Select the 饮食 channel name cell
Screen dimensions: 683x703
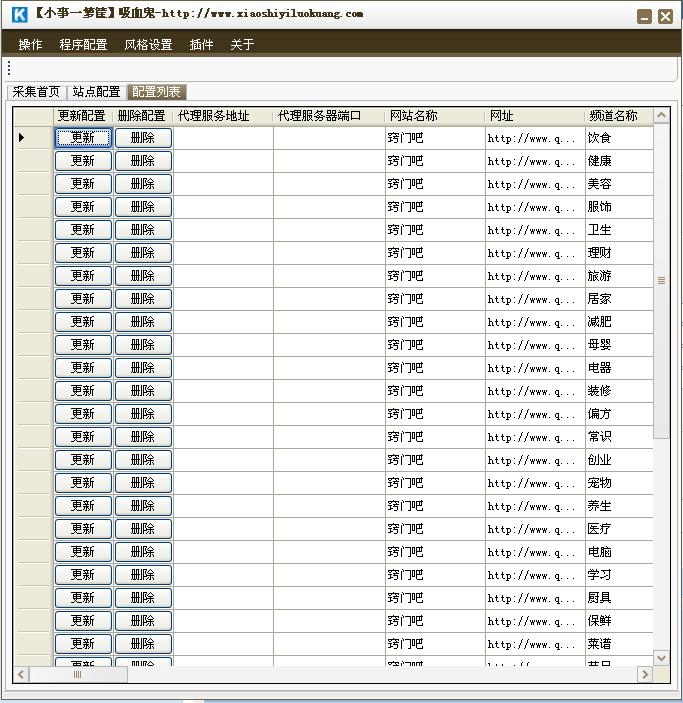(619, 138)
